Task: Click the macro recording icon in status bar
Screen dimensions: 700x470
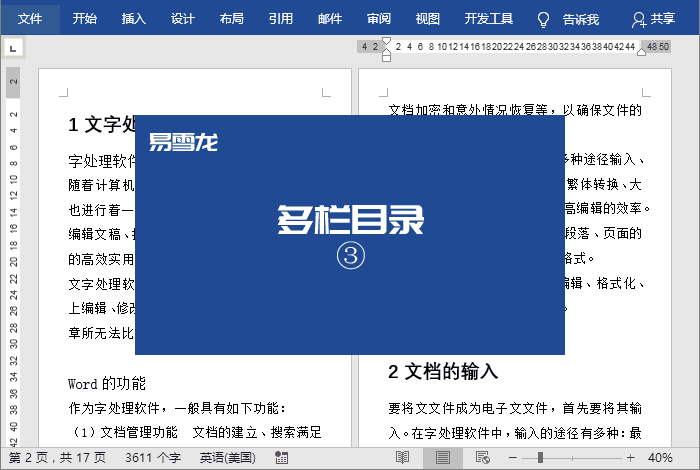Action: (x=281, y=458)
